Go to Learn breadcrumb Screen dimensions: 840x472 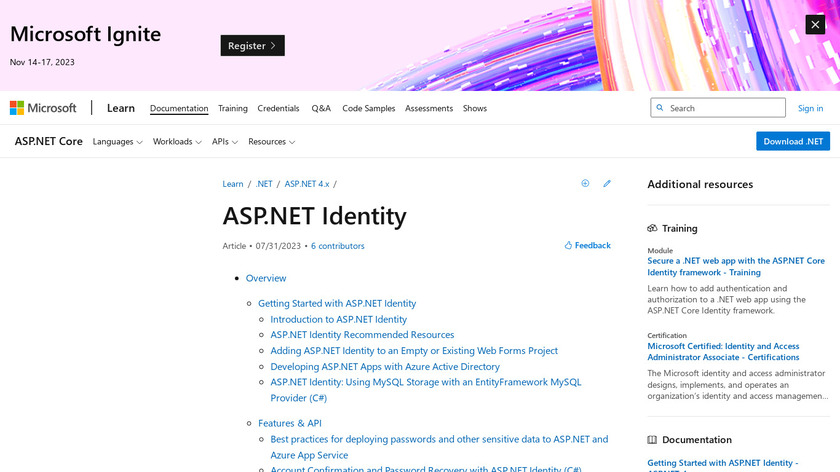232,184
